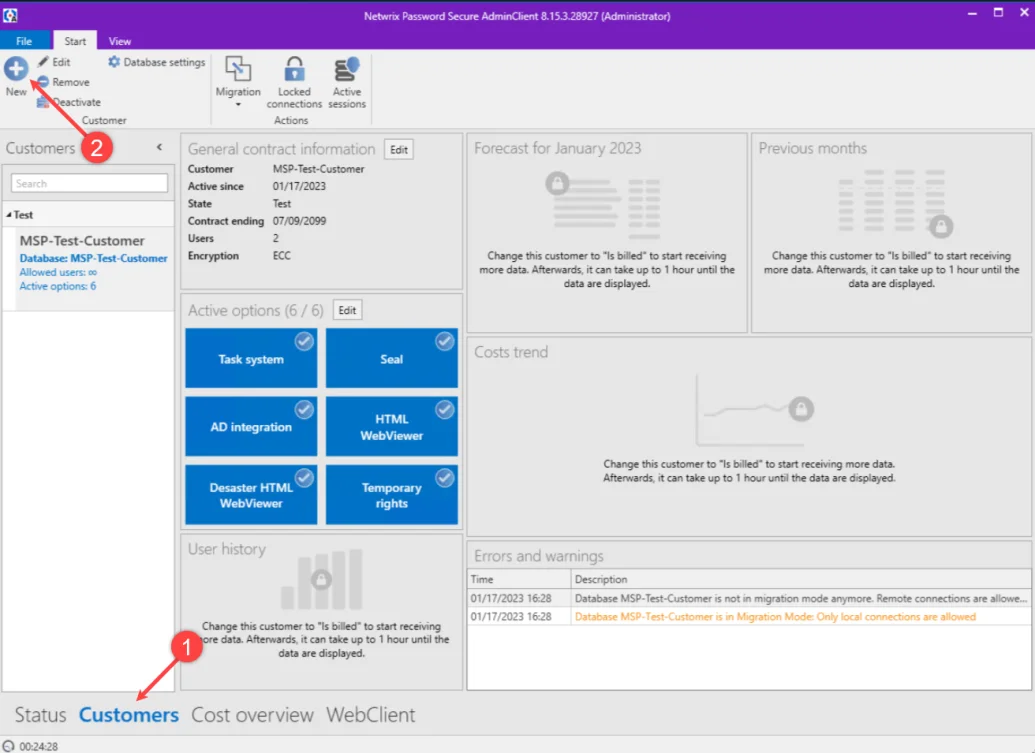Click the Remove customer icon
This screenshot has height=753, width=1035.
click(43, 82)
